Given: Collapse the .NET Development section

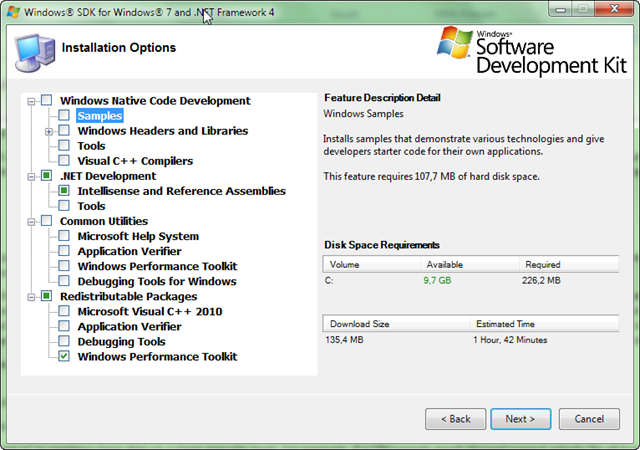Looking at the screenshot, I should coord(32,176).
